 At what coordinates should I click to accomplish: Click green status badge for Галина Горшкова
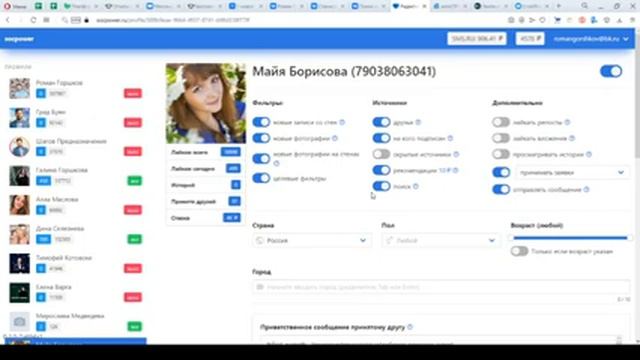tap(134, 181)
